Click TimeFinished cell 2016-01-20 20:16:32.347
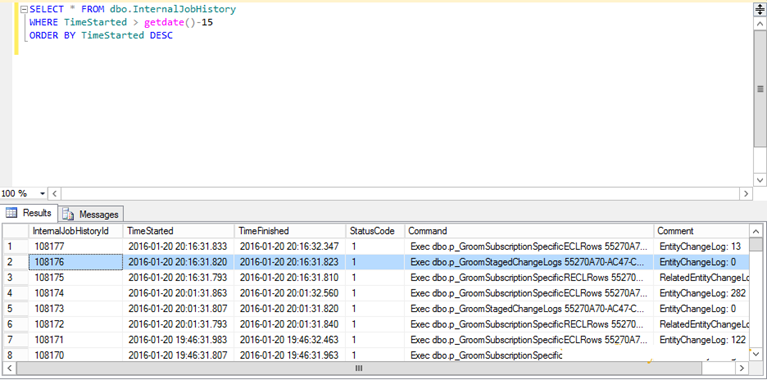This screenshot has width=767, height=380. 290,246
